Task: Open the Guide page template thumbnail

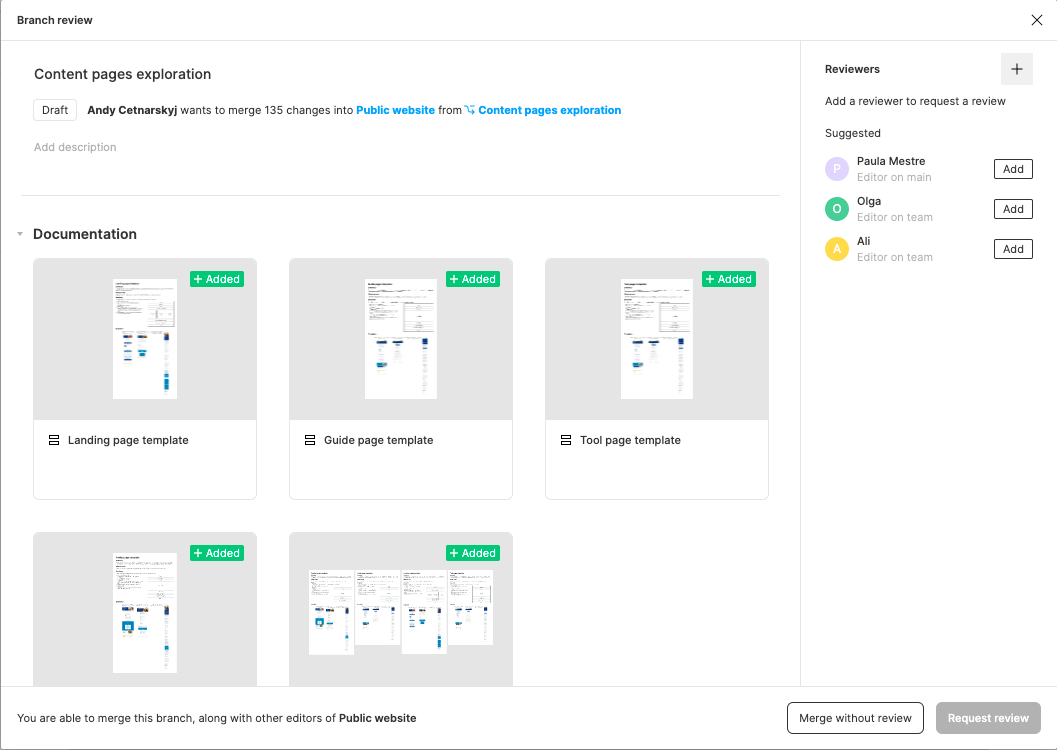Action: [x=400, y=338]
